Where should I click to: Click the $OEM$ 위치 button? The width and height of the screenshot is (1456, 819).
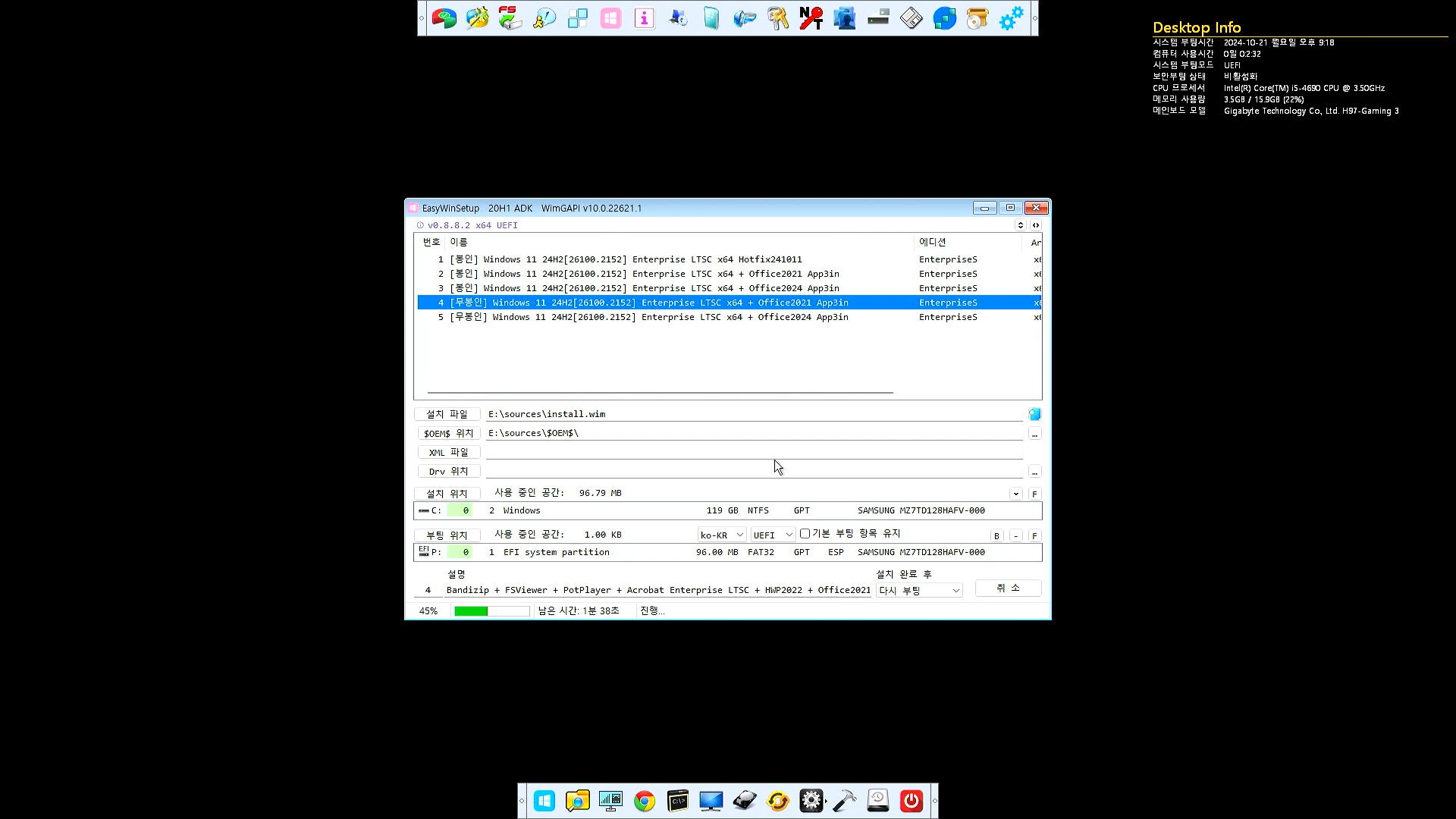448,433
